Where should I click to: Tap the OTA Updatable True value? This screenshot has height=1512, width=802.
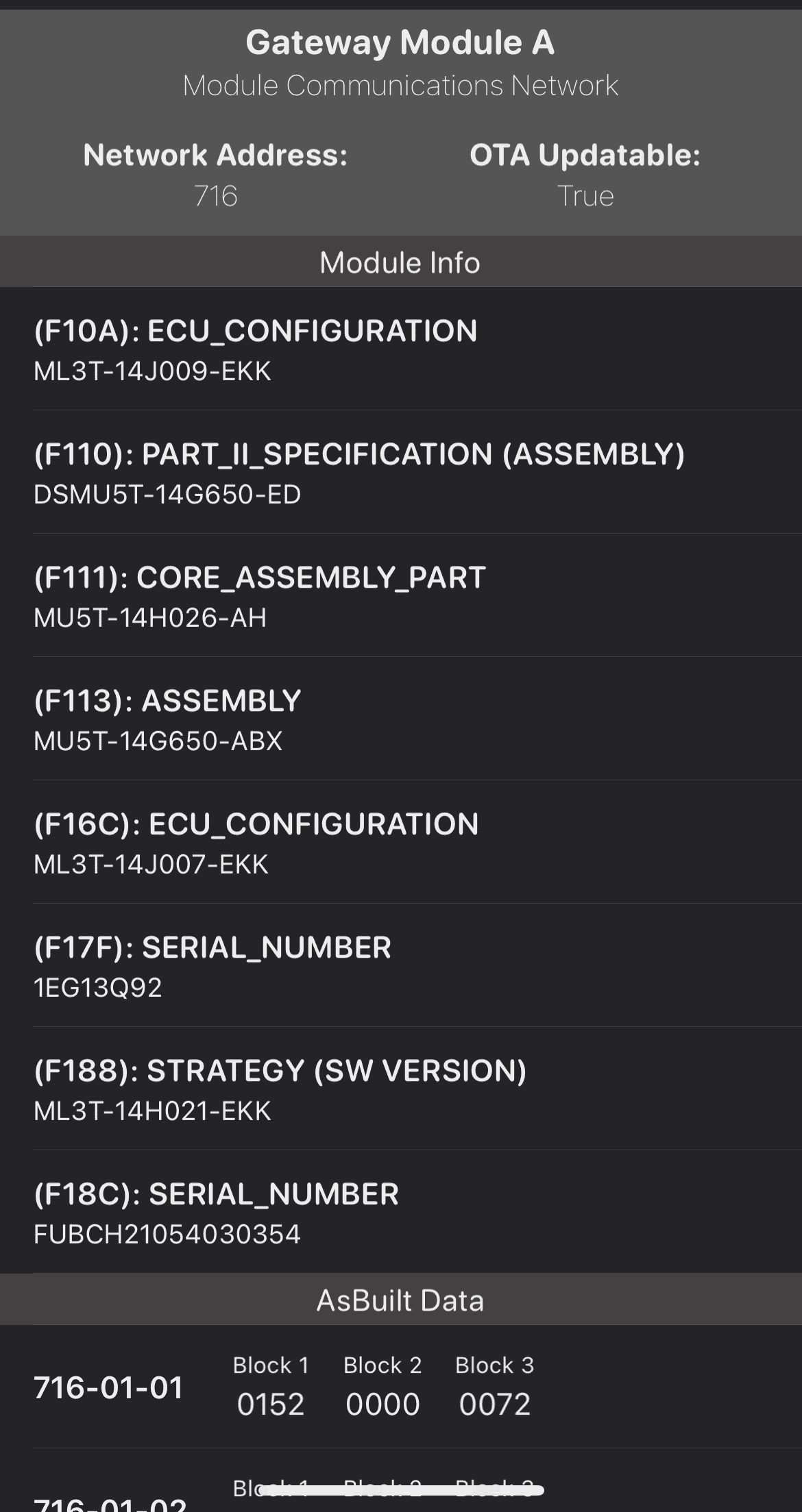tap(585, 196)
